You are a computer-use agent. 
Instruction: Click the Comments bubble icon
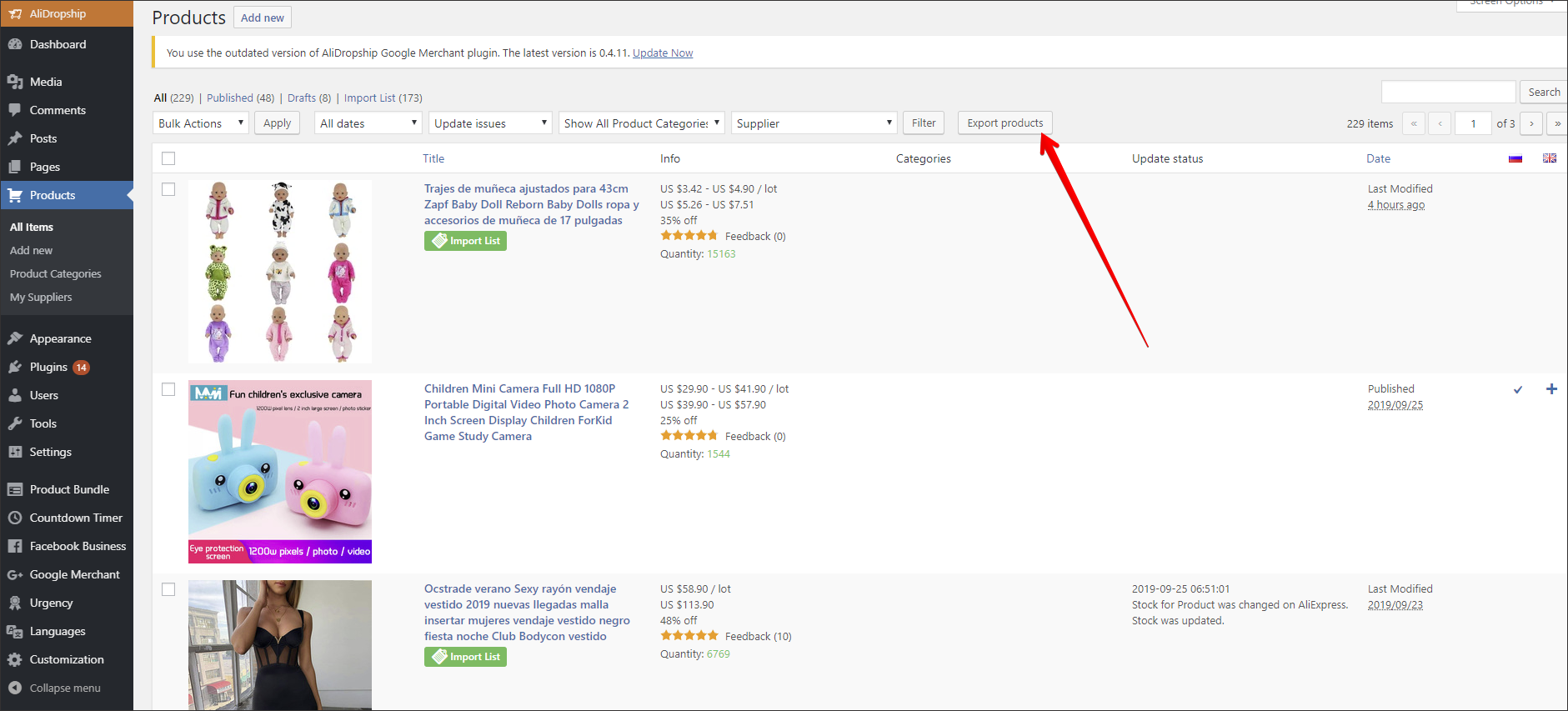(x=15, y=110)
